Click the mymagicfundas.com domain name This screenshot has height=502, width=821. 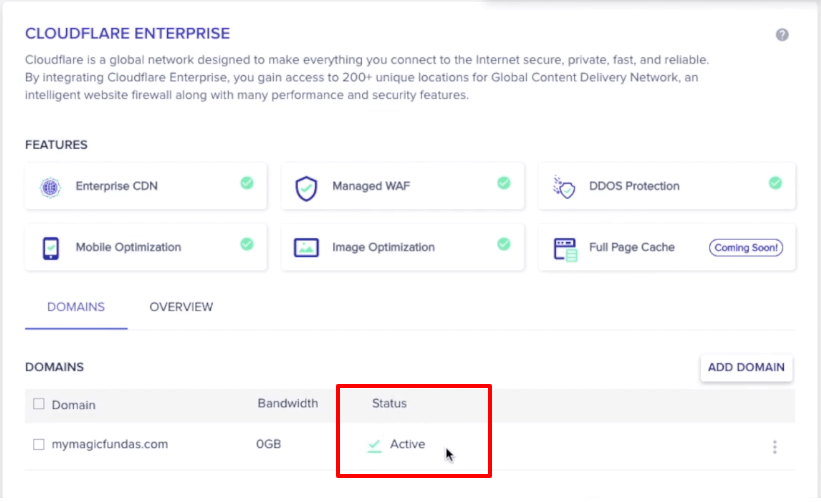110,444
